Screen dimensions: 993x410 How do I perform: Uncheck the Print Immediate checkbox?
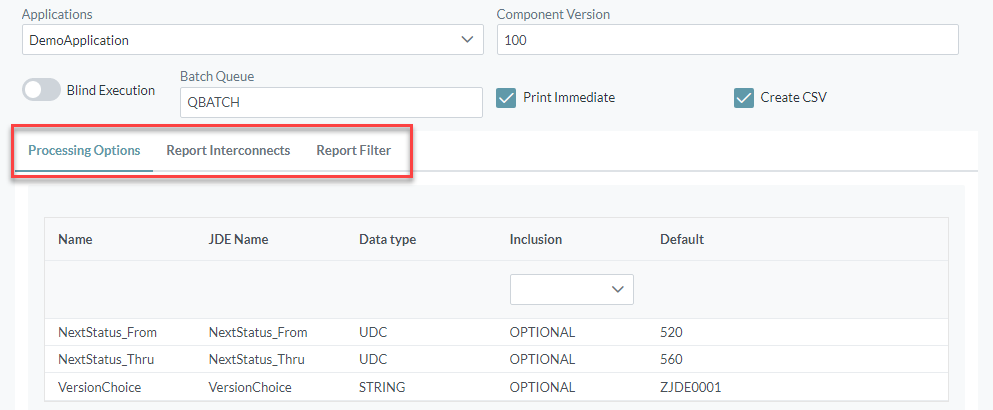click(x=507, y=98)
